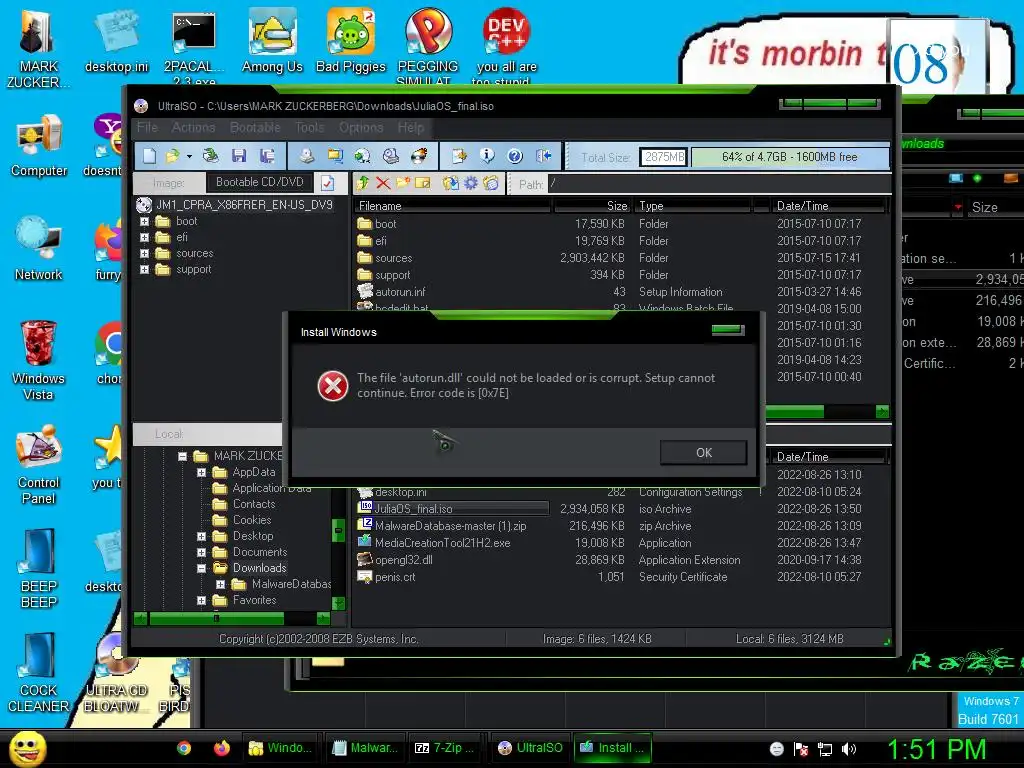Click the Extract files icon

click(450, 184)
